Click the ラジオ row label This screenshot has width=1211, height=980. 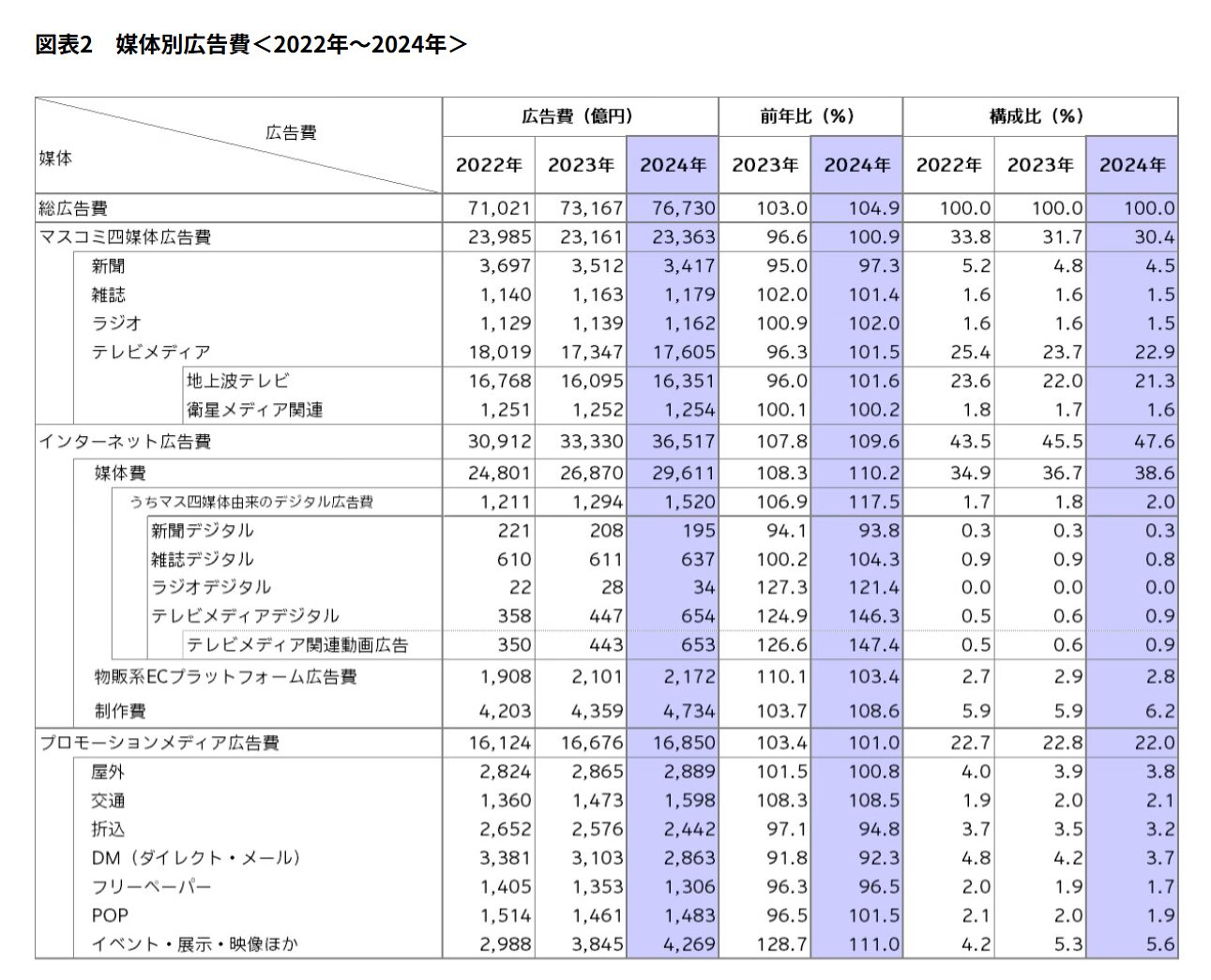(x=116, y=324)
